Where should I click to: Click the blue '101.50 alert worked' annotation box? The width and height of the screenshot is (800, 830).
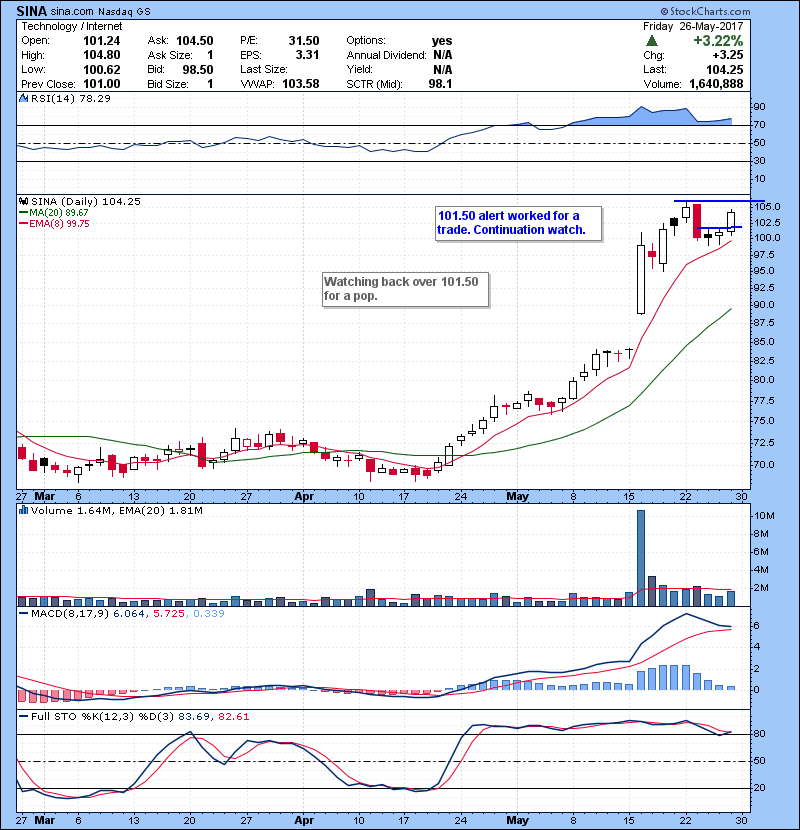coord(518,223)
